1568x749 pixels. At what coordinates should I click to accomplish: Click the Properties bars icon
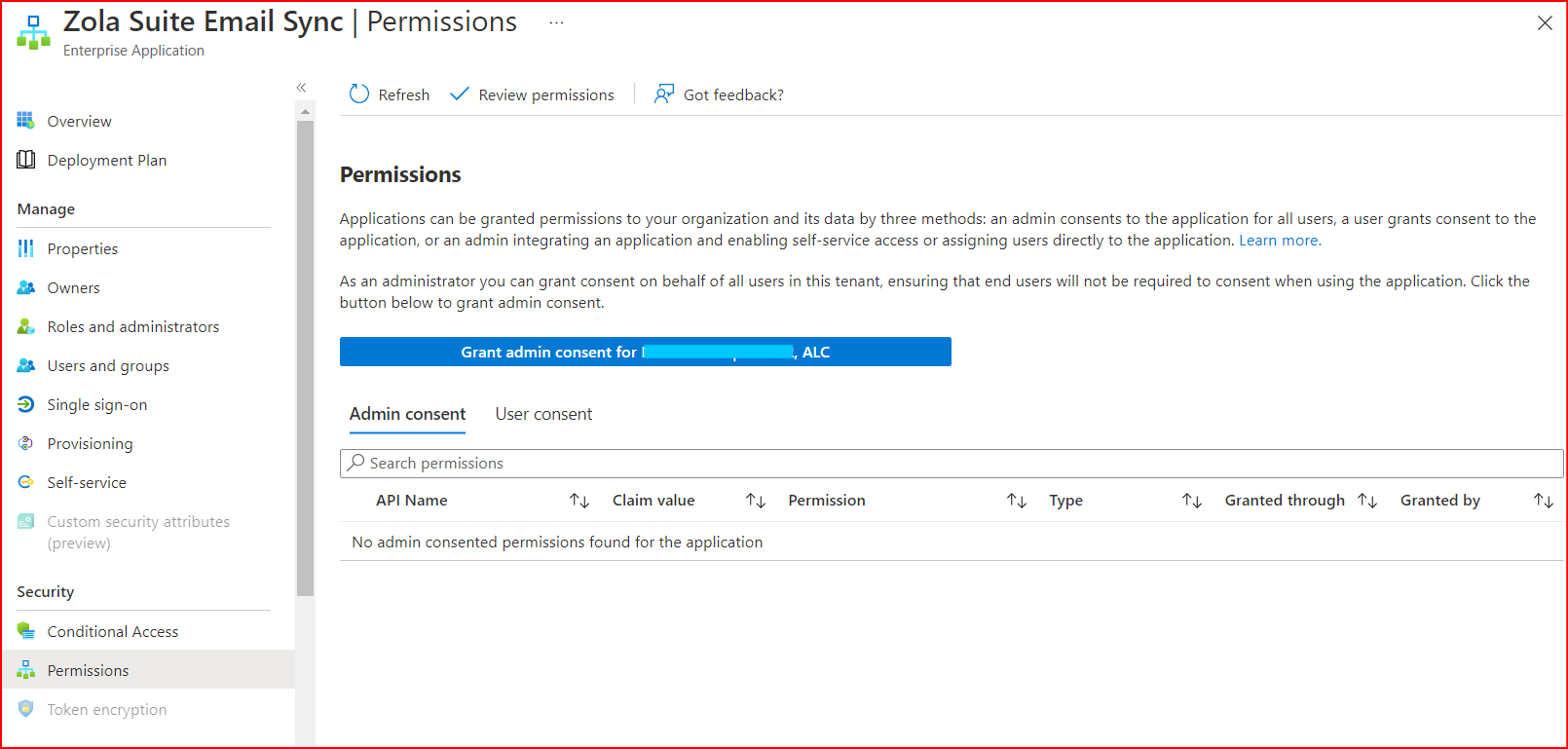pyautogui.click(x=25, y=248)
